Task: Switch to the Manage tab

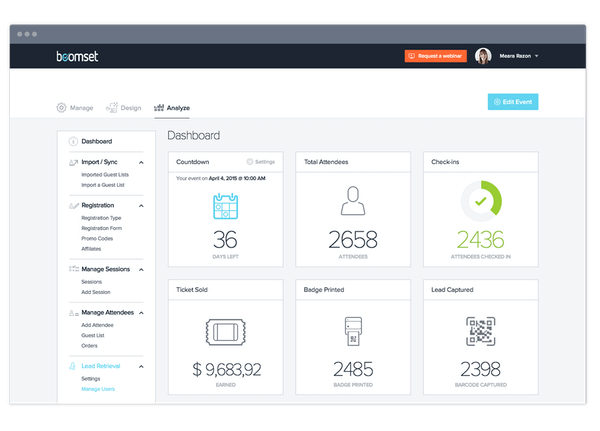Action: point(75,108)
